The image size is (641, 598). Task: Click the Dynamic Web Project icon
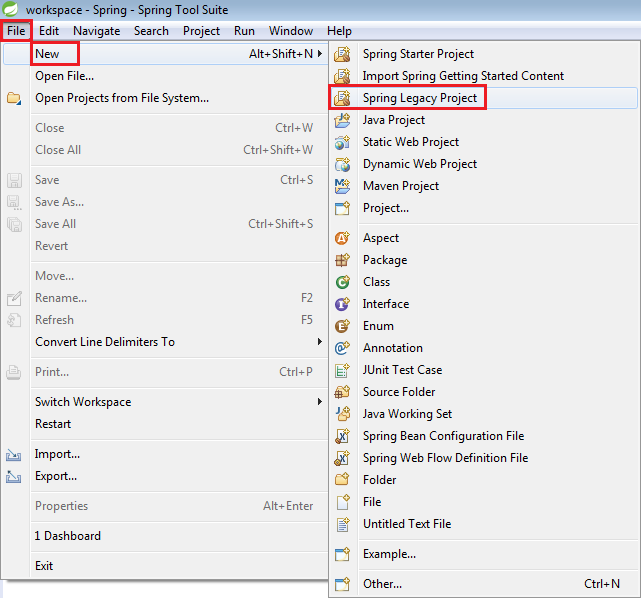[x=342, y=164]
